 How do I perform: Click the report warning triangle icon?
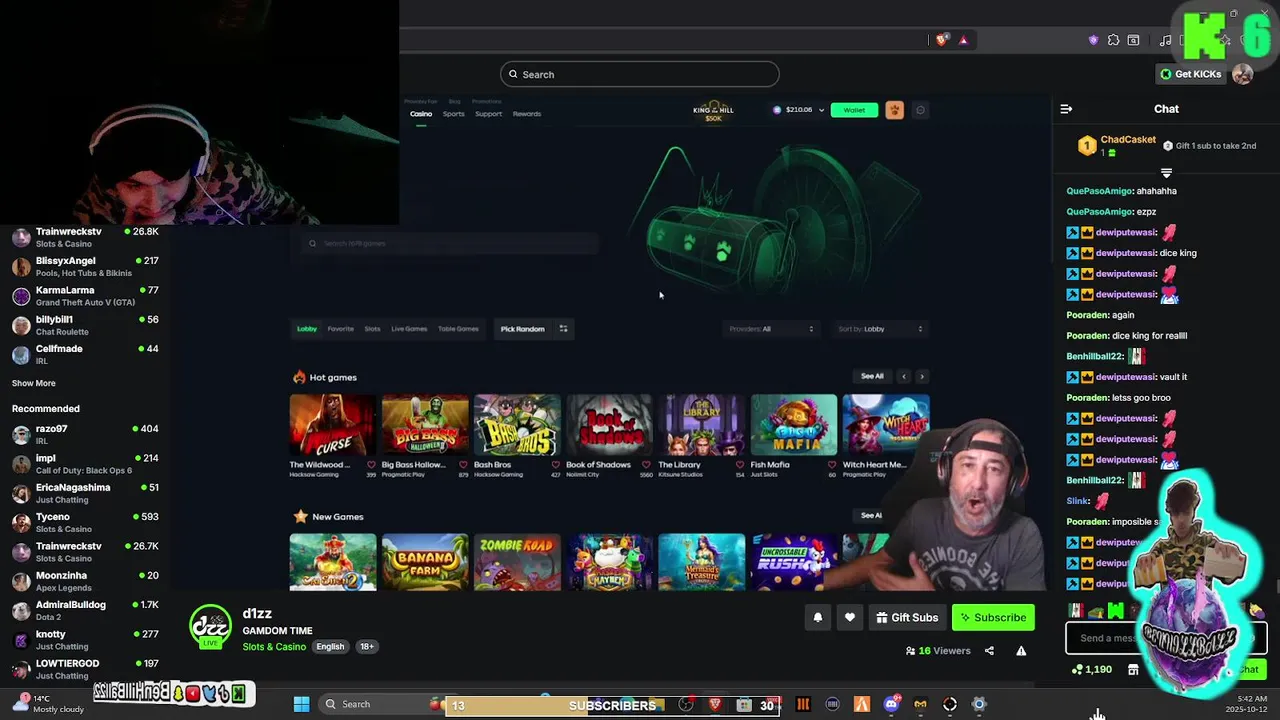(1021, 651)
